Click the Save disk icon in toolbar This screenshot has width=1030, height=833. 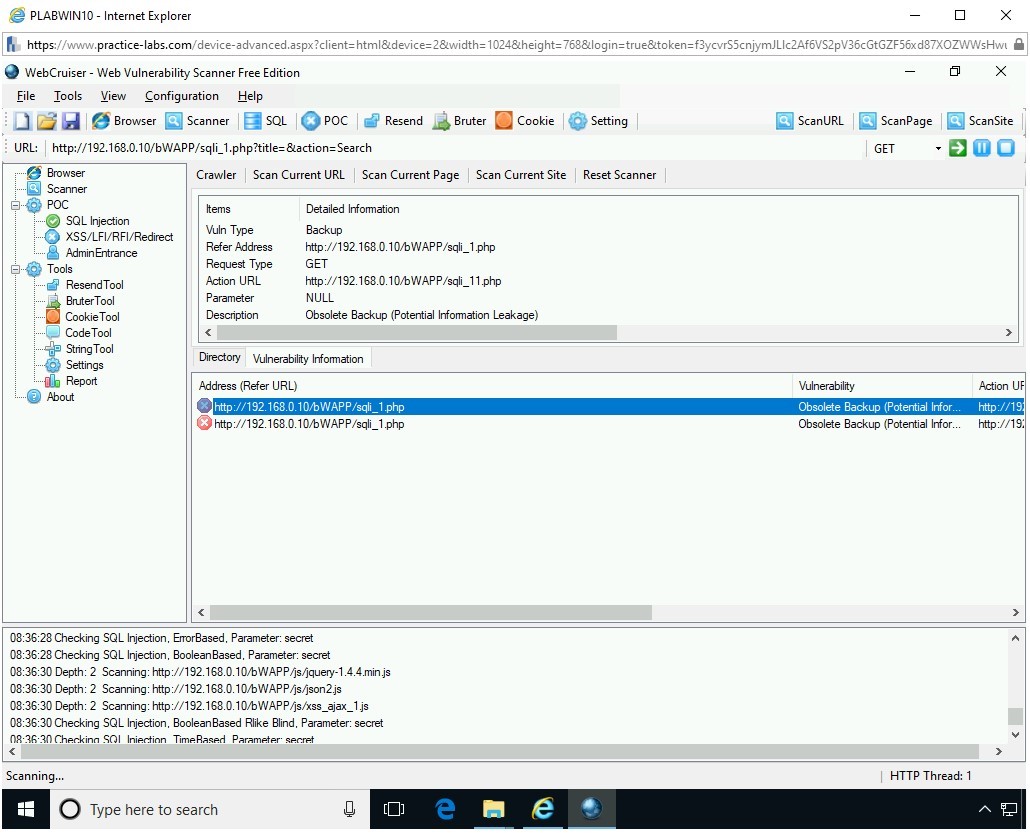[71, 121]
